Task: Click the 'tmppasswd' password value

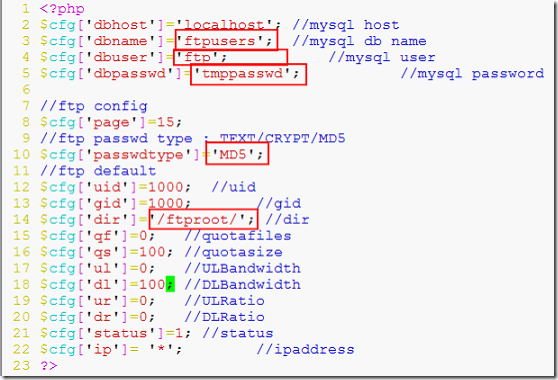Action: [242, 73]
